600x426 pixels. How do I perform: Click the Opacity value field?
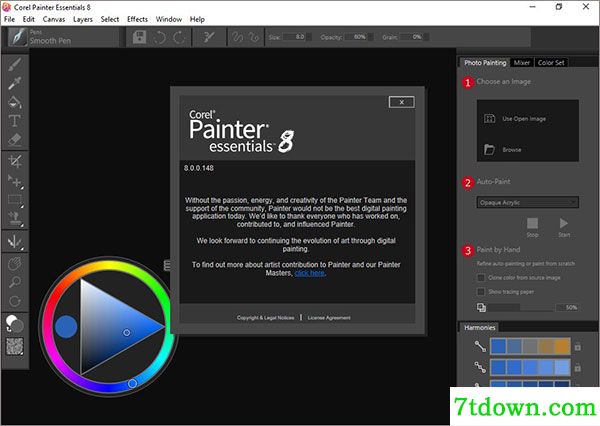(x=356, y=37)
